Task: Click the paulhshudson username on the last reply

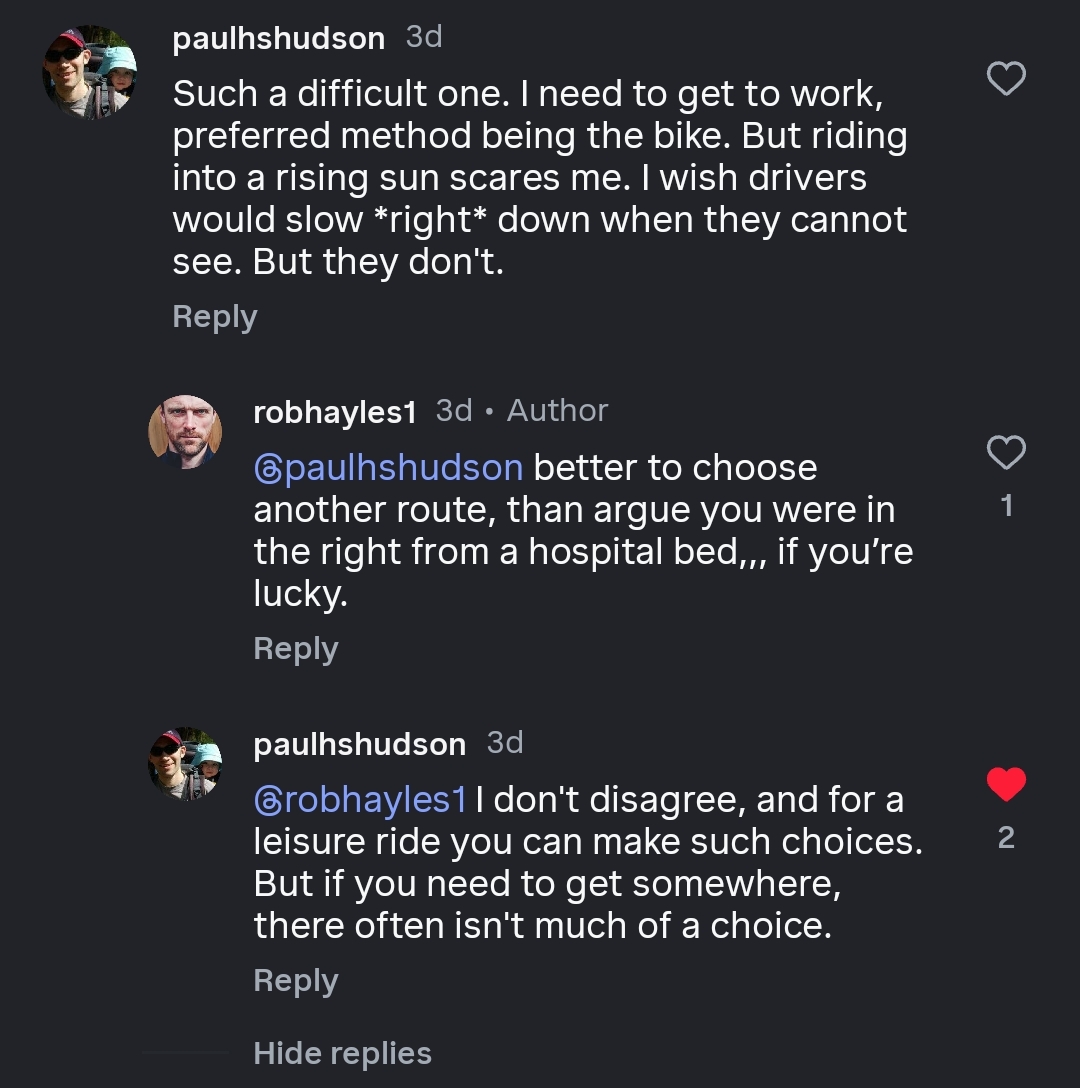Action: click(x=359, y=744)
